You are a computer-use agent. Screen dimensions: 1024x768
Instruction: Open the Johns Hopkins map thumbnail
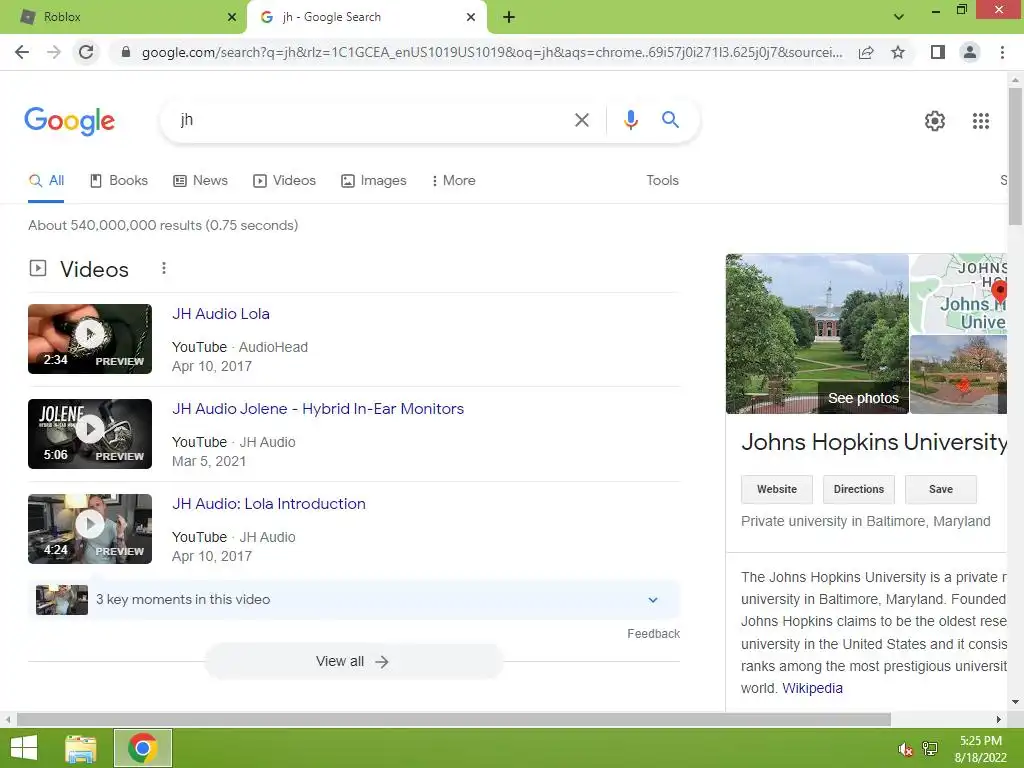tap(958, 294)
